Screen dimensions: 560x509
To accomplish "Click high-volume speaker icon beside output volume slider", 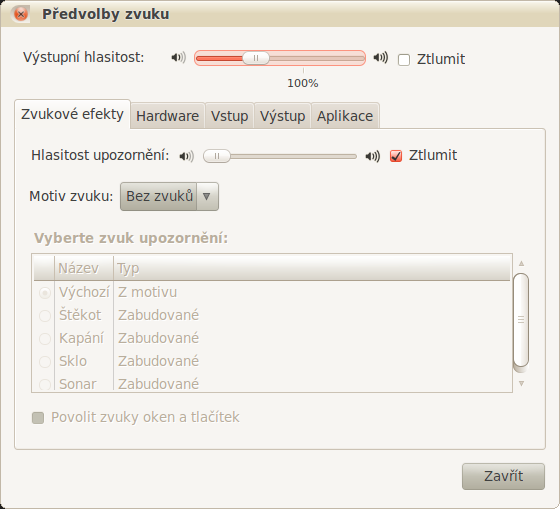I will pos(381,58).
